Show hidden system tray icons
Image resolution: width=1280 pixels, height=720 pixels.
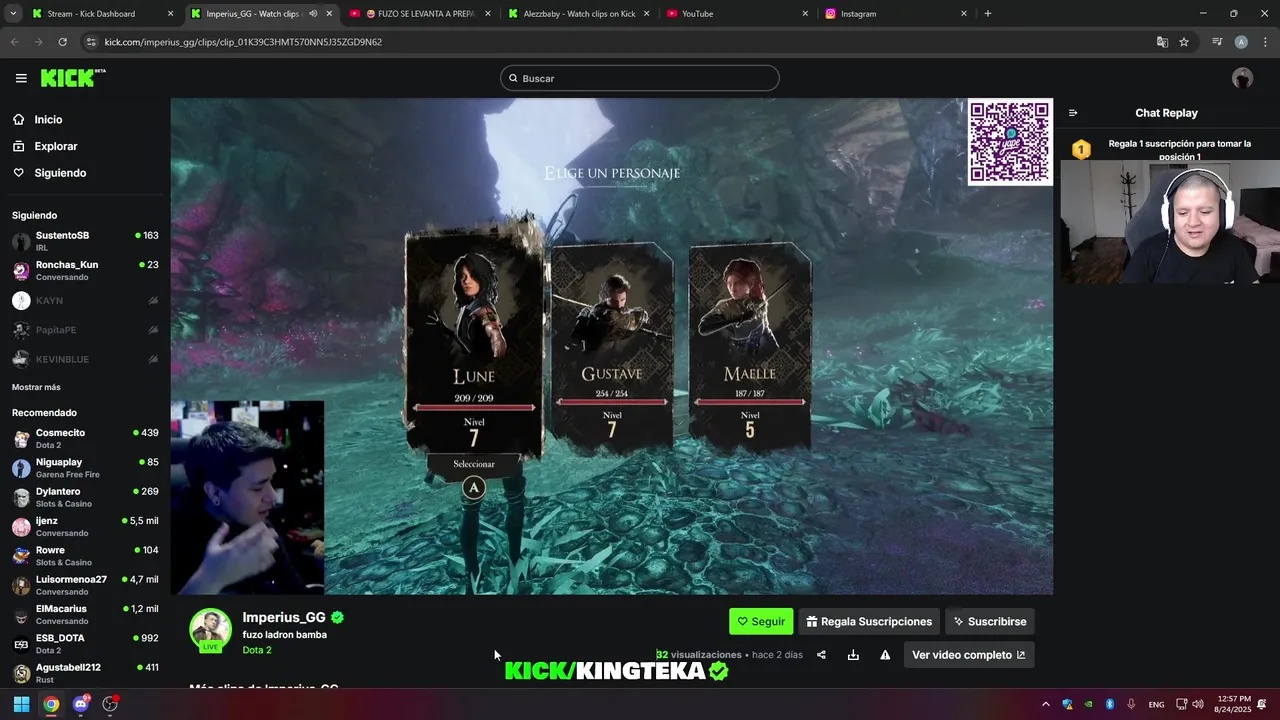1046,704
